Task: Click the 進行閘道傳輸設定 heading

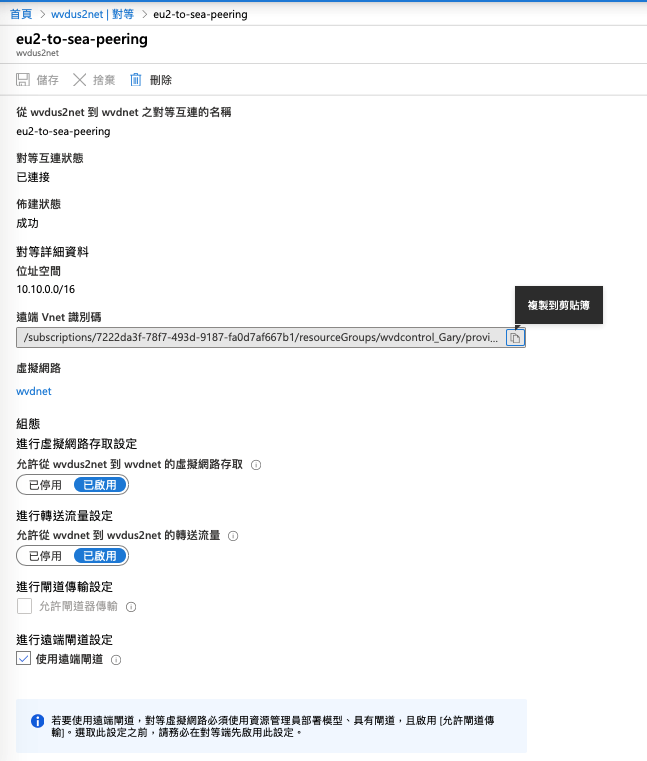Action: point(65,587)
